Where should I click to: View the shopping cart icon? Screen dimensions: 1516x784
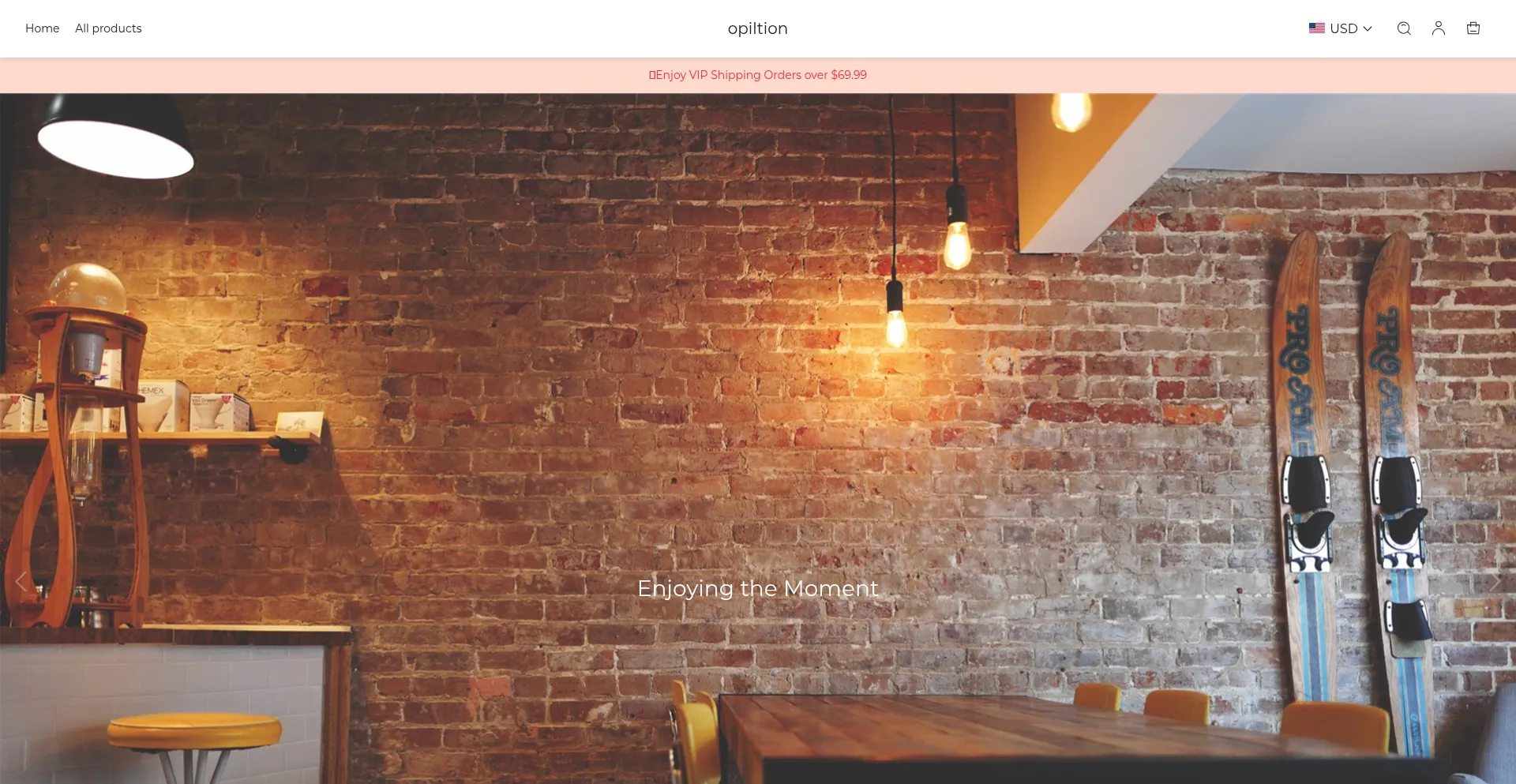point(1473,28)
